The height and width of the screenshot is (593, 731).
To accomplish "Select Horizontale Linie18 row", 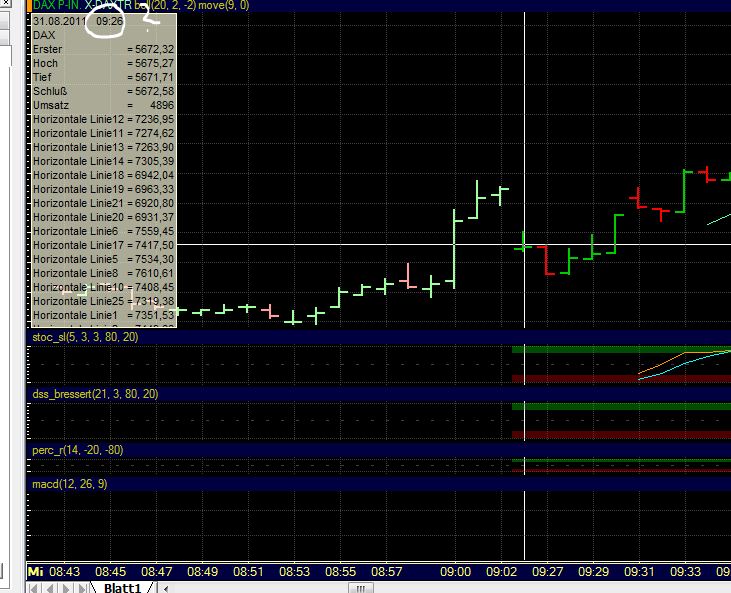I will tap(103, 175).
